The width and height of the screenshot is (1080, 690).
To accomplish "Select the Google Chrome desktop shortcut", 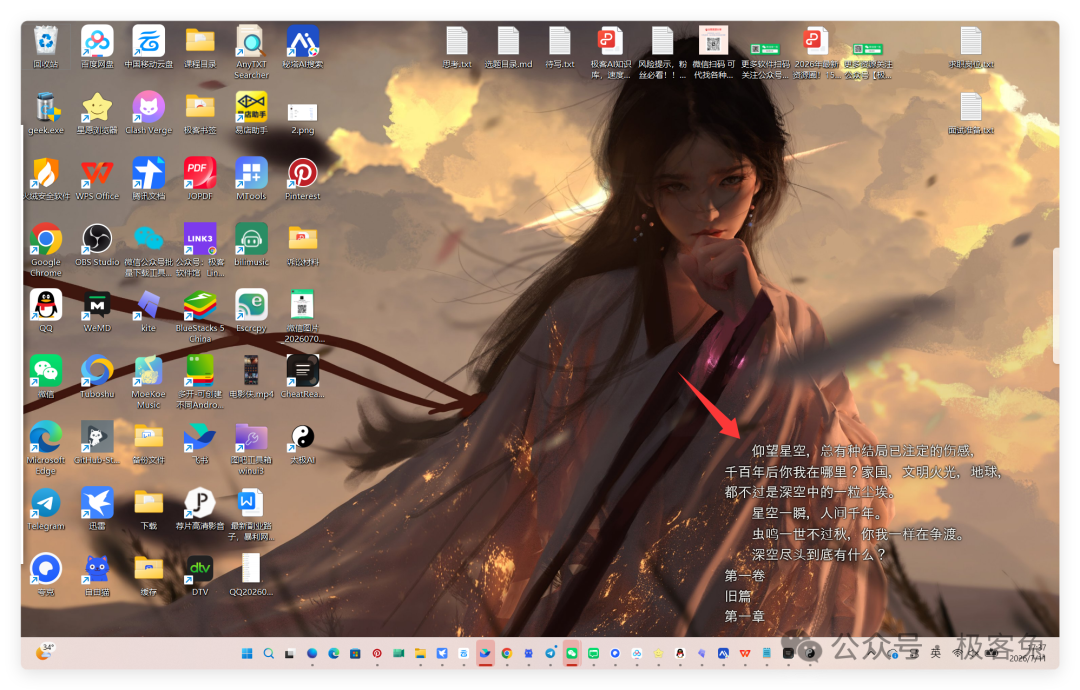I will pyautogui.click(x=45, y=250).
